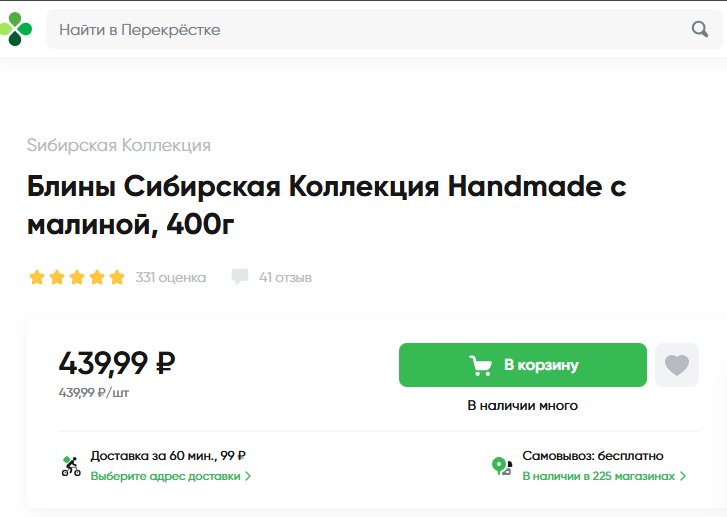Open the "41 отзыв" reviews link

285,277
